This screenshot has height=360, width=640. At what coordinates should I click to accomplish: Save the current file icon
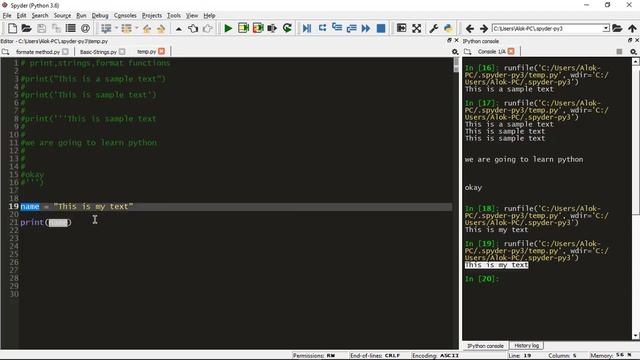click(x=41, y=28)
